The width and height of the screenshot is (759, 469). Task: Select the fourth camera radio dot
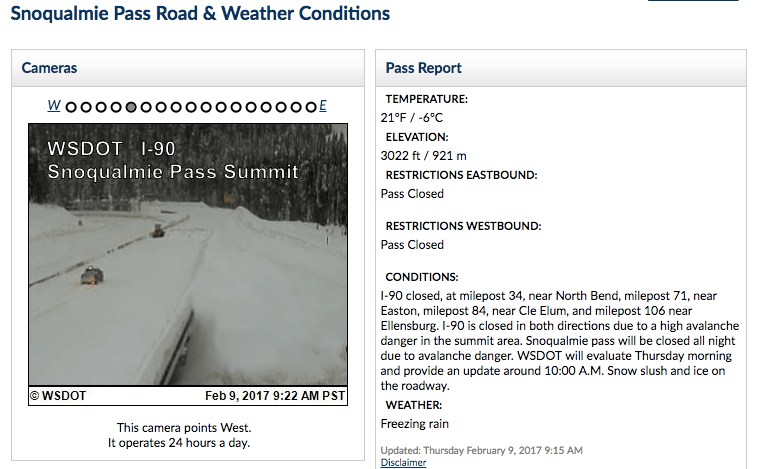point(116,107)
